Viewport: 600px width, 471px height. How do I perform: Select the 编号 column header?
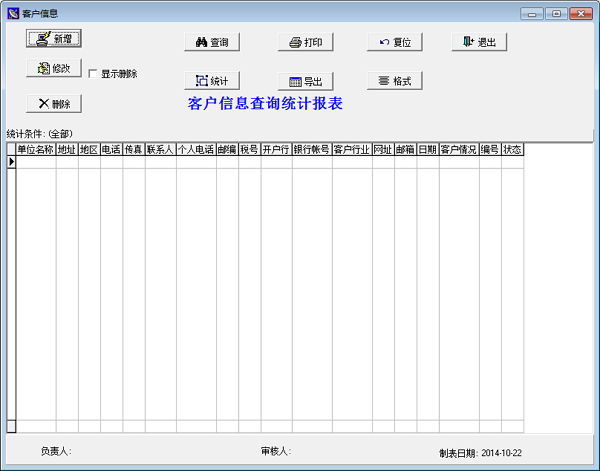(x=490, y=149)
